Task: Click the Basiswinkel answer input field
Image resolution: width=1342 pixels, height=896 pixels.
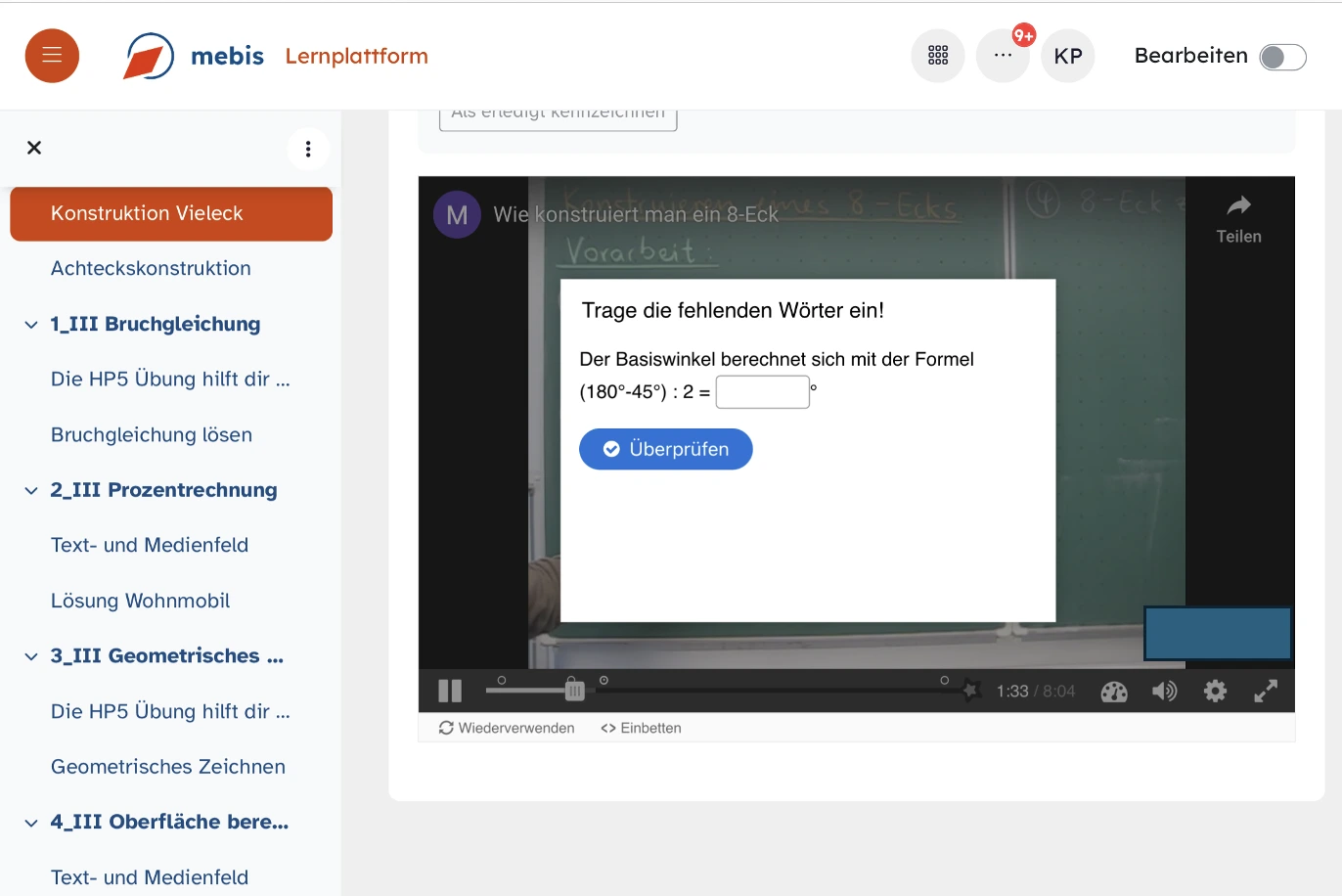Action: click(x=762, y=392)
